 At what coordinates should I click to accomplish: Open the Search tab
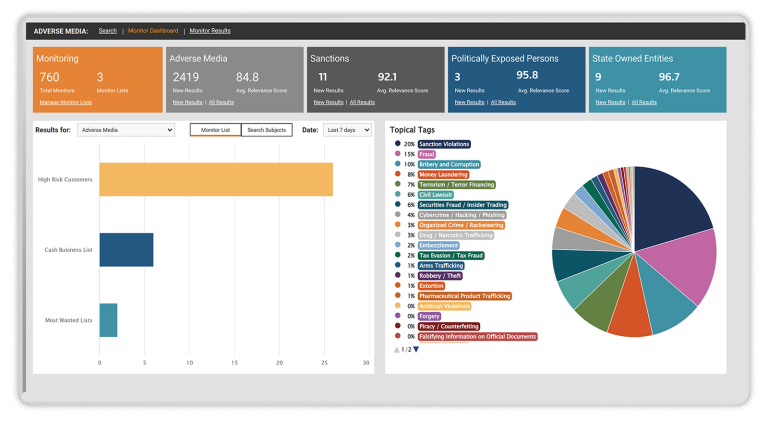(x=107, y=31)
